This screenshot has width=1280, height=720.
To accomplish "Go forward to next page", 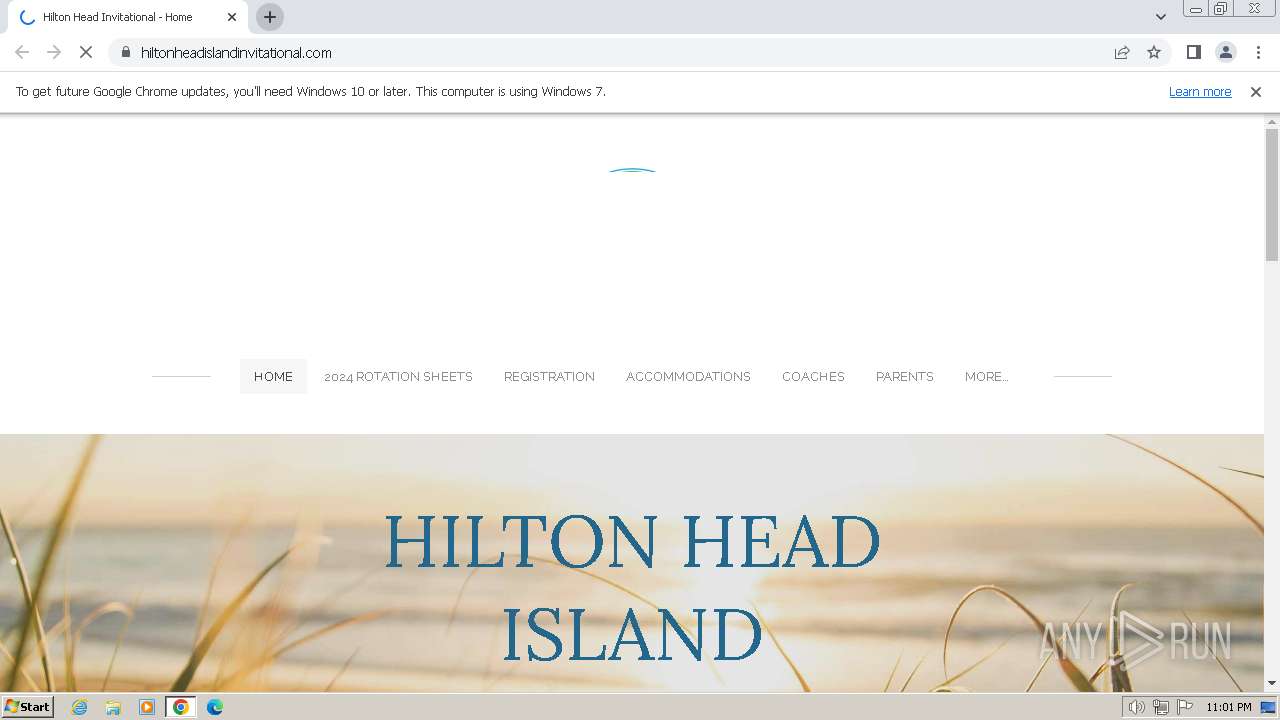I will (x=54, y=52).
